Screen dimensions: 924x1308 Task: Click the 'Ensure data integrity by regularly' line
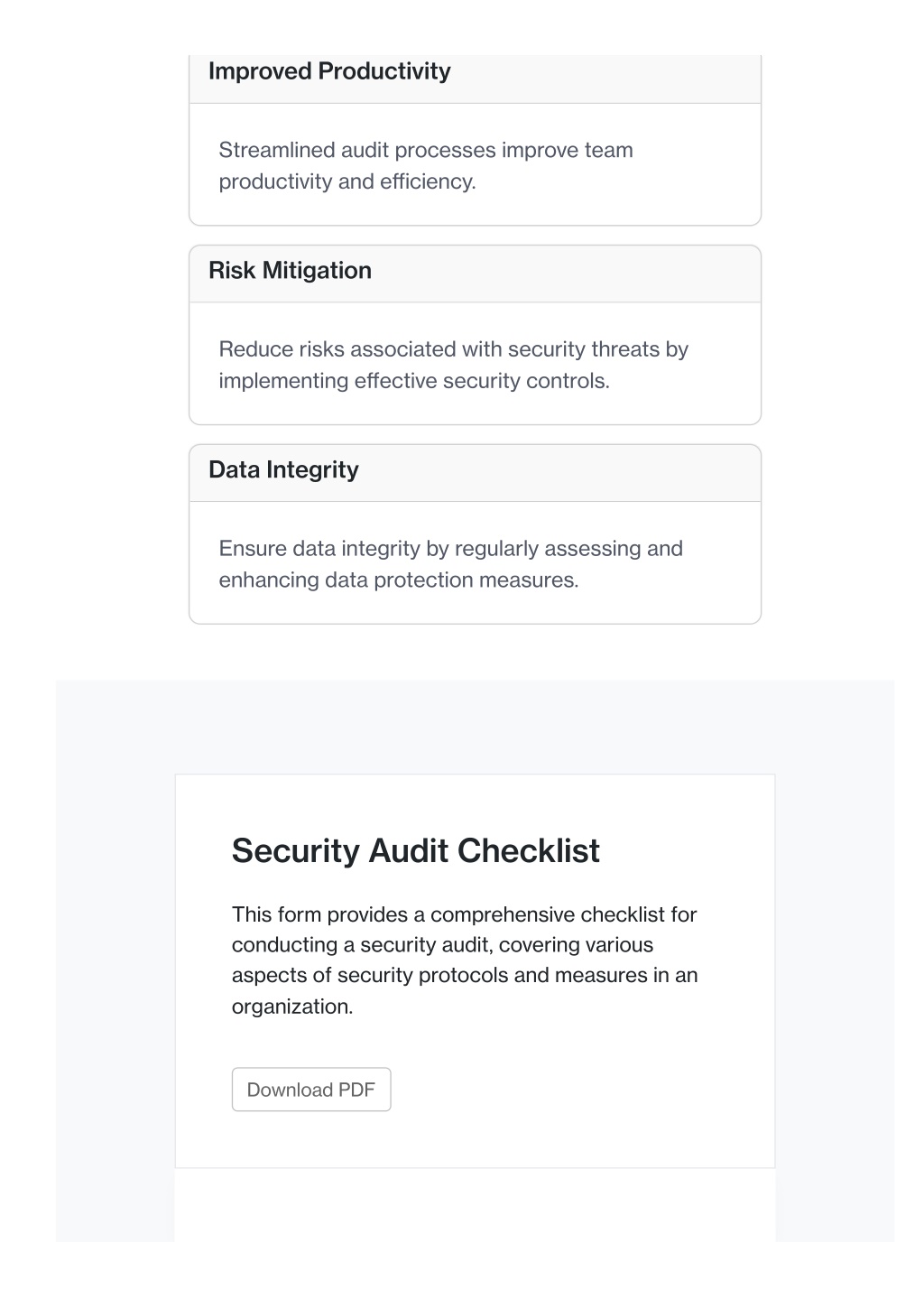pyautogui.click(x=451, y=549)
